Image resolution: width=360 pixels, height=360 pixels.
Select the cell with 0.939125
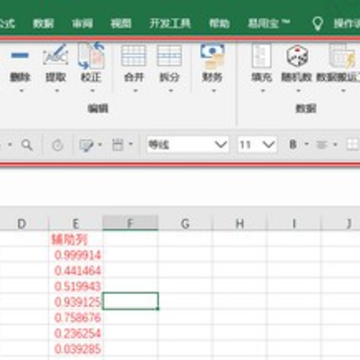76,302
